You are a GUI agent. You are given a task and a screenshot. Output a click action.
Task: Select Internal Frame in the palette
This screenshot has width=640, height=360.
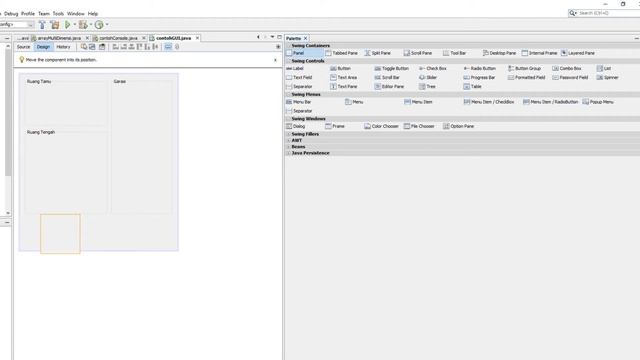coord(539,53)
